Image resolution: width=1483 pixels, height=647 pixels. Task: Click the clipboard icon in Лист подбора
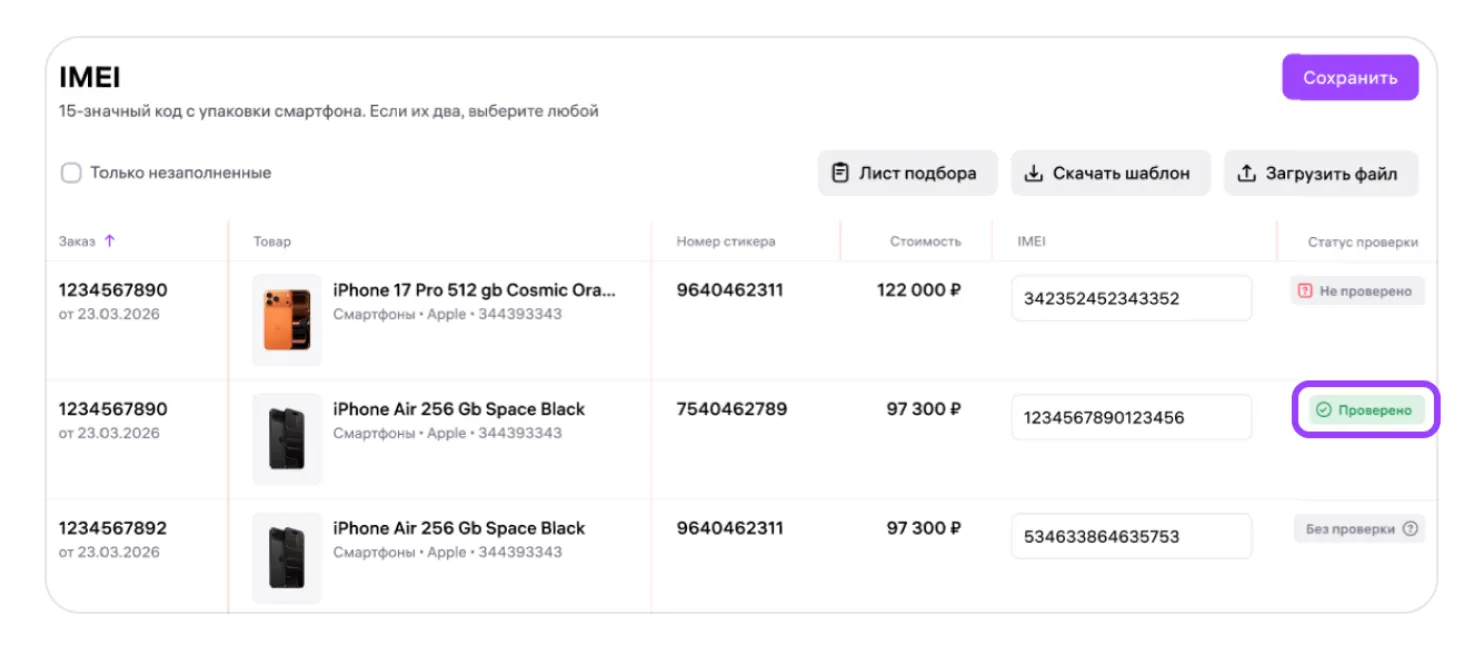tap(840, 173)
